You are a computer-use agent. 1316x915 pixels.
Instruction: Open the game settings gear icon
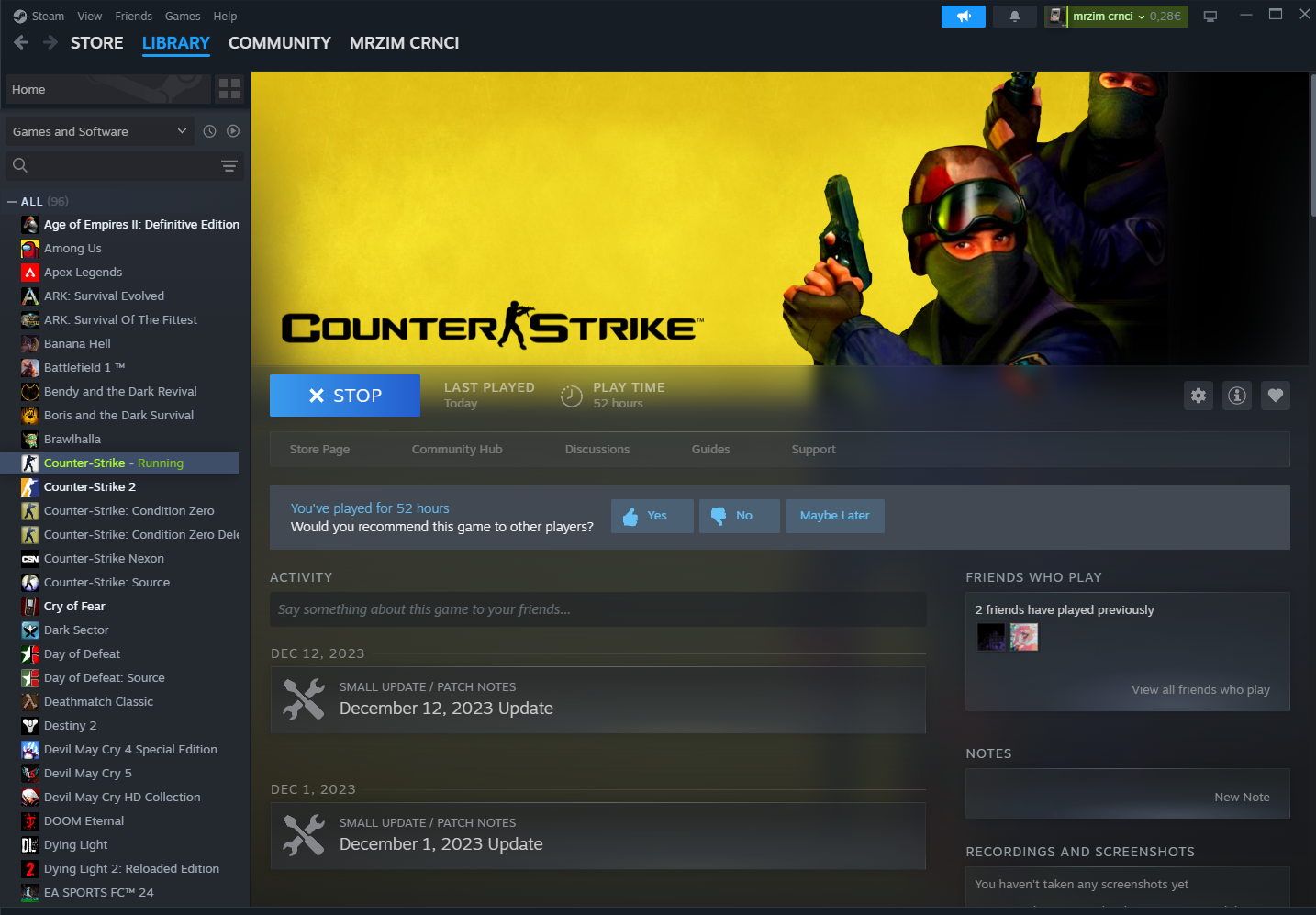1198,396
